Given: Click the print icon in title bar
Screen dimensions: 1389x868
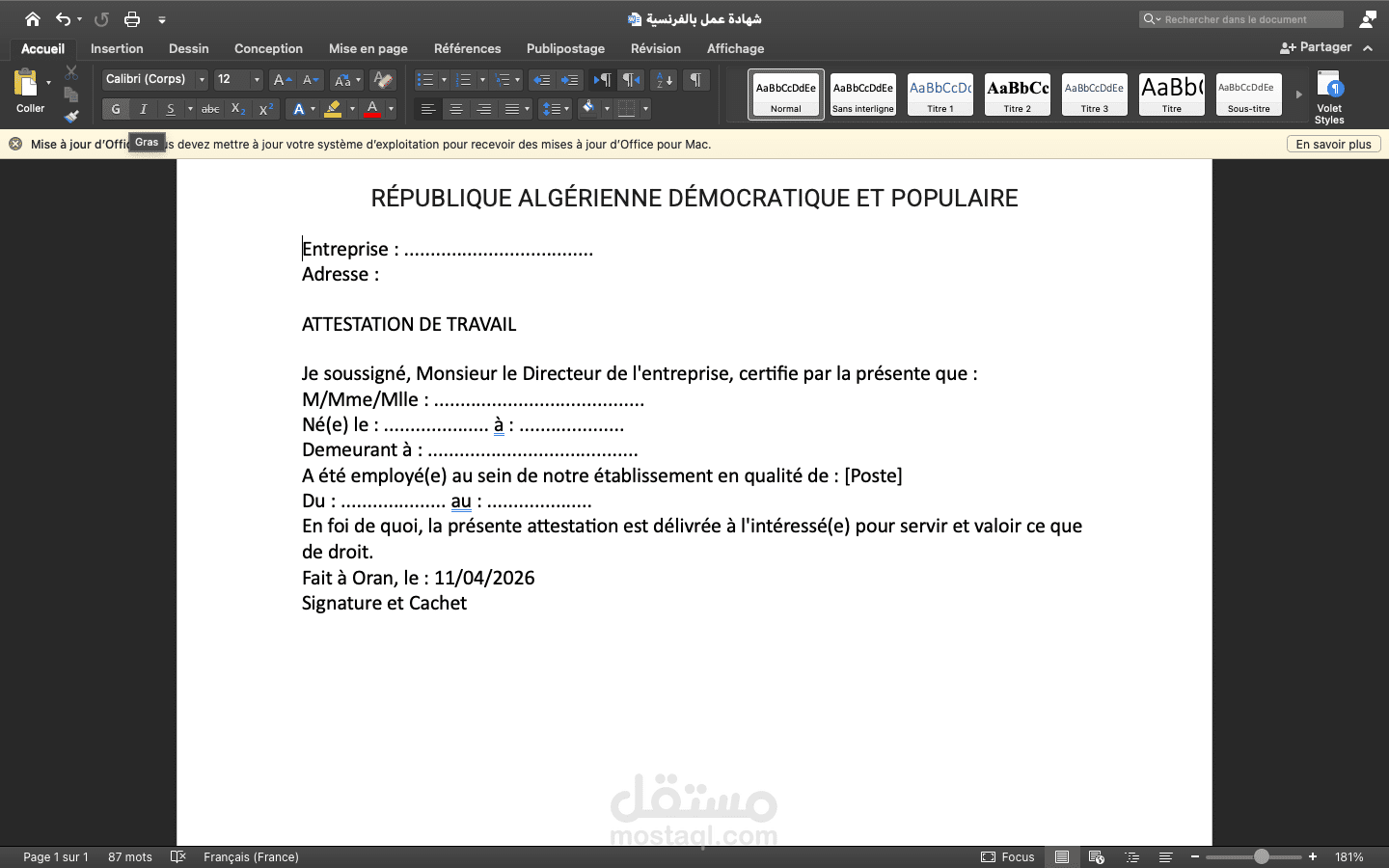Looking at the screenshot, I should pyautogui.click(x=132, y=19).
